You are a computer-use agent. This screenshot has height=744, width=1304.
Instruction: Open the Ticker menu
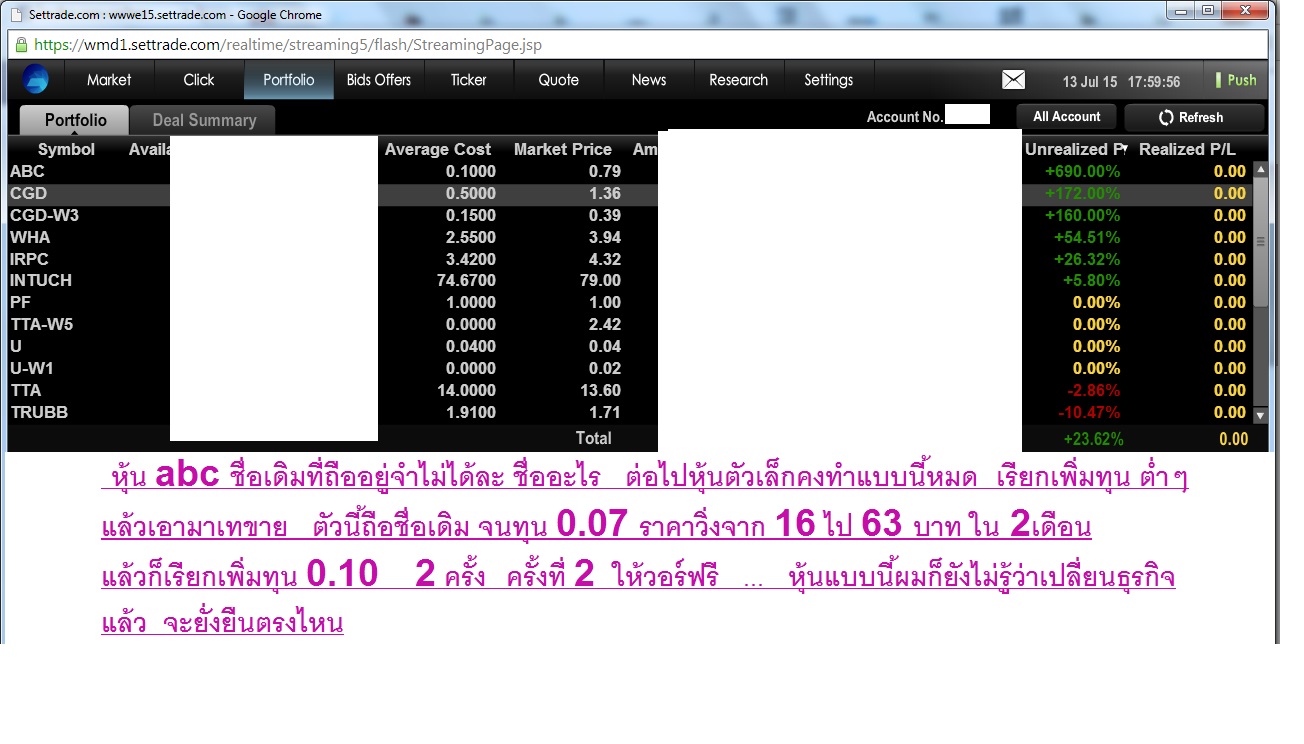[469, 80]
